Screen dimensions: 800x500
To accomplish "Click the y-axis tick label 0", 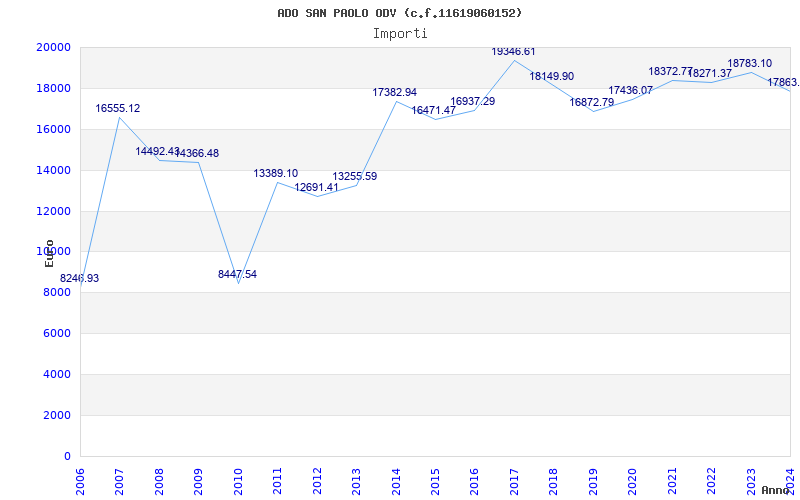I will [x=67, y=456].
